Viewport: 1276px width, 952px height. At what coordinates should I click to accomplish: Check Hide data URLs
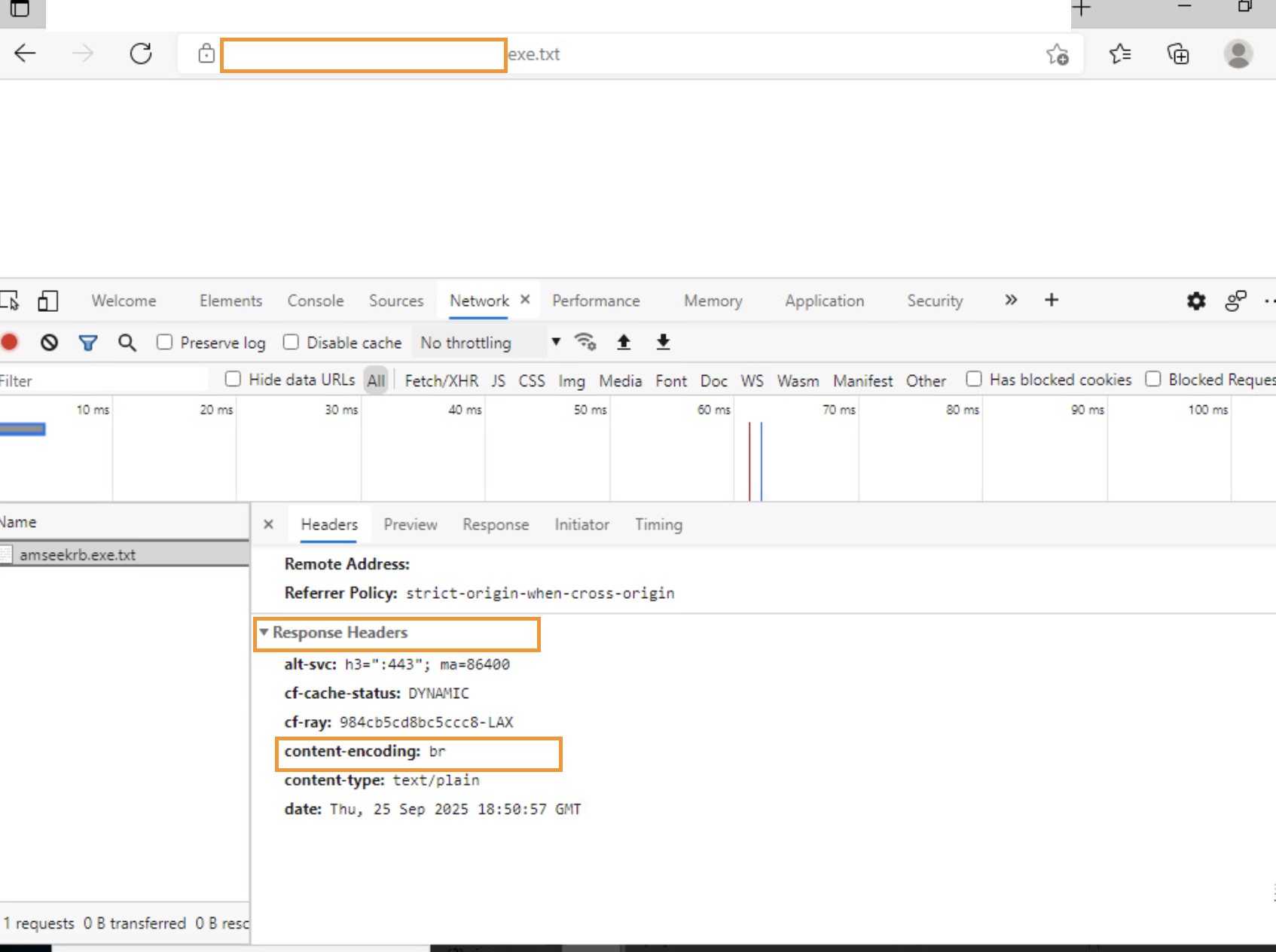pyautogui.click(x=233, y=380)
